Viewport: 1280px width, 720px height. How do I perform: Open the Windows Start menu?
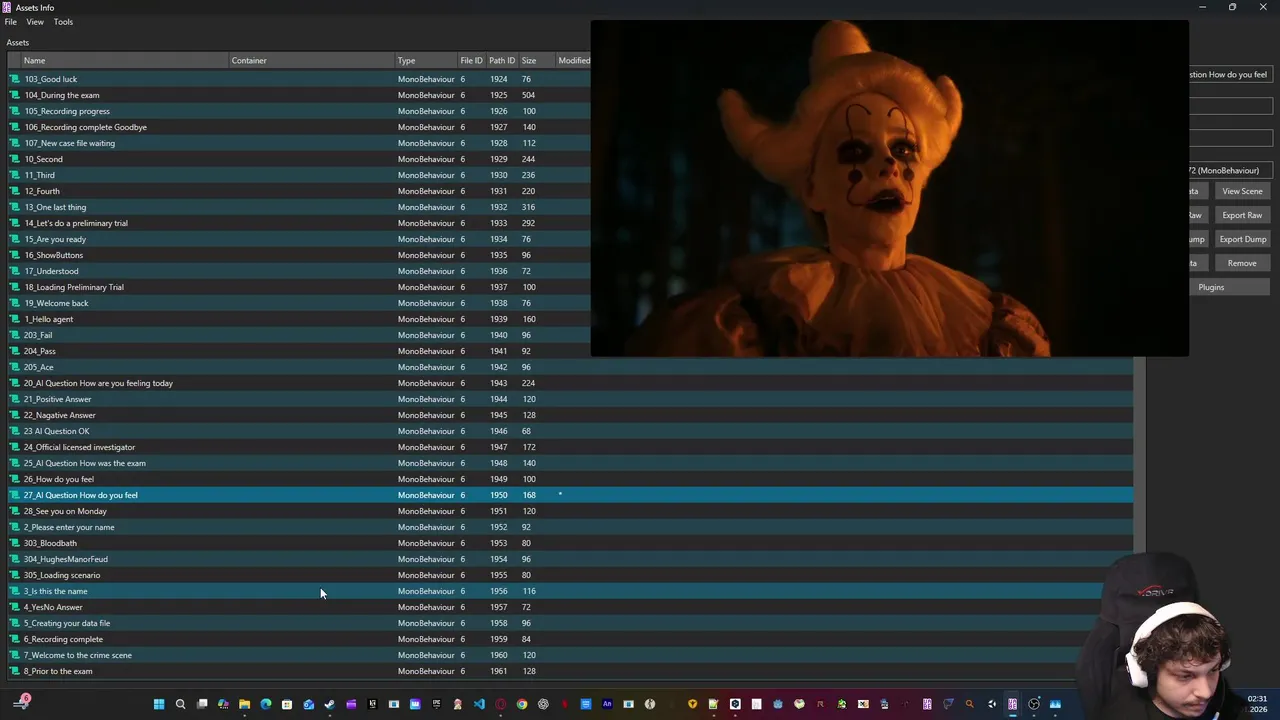(x=159, y=704)
